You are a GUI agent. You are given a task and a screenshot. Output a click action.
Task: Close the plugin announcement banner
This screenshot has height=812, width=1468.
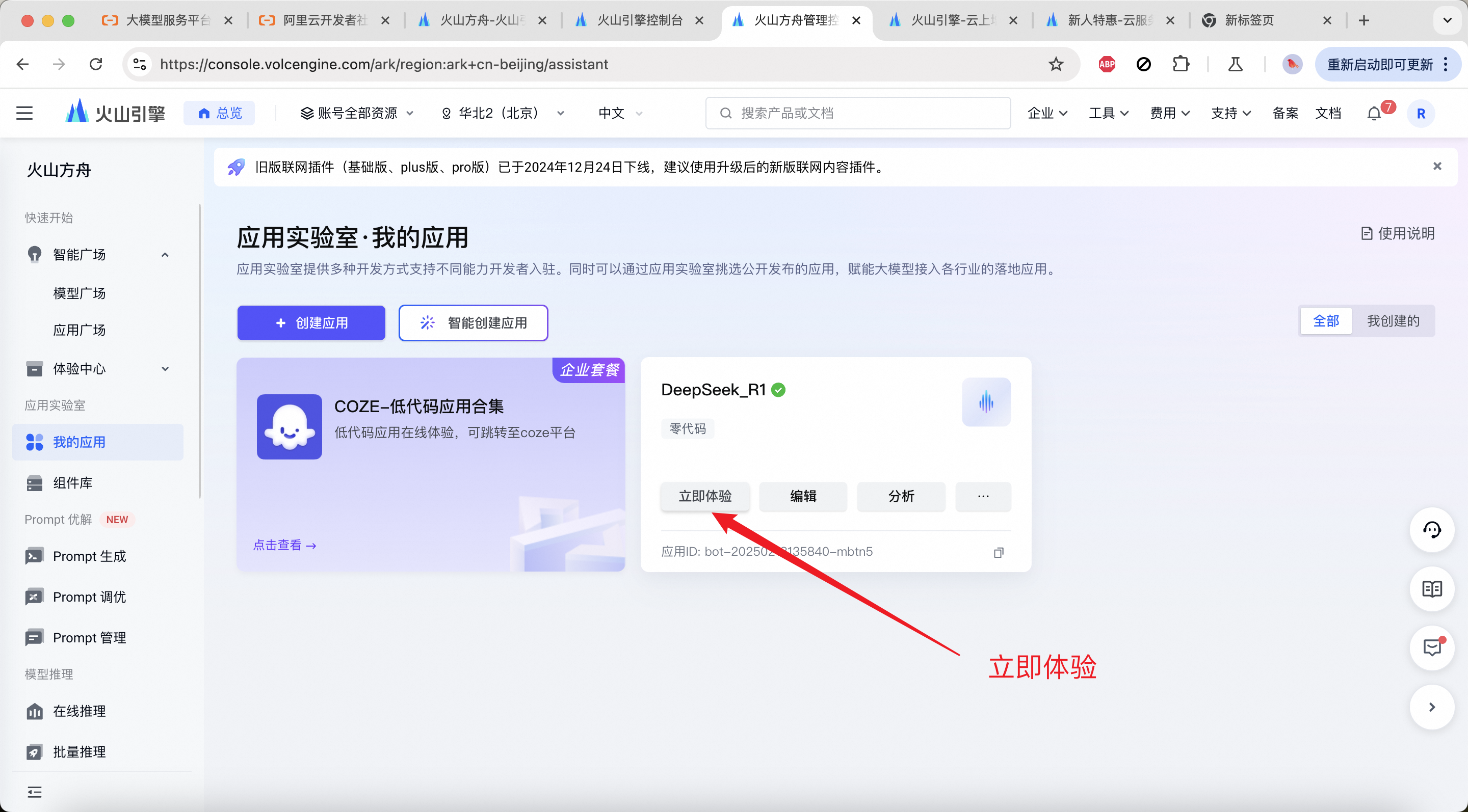[x=1437, y=166]
